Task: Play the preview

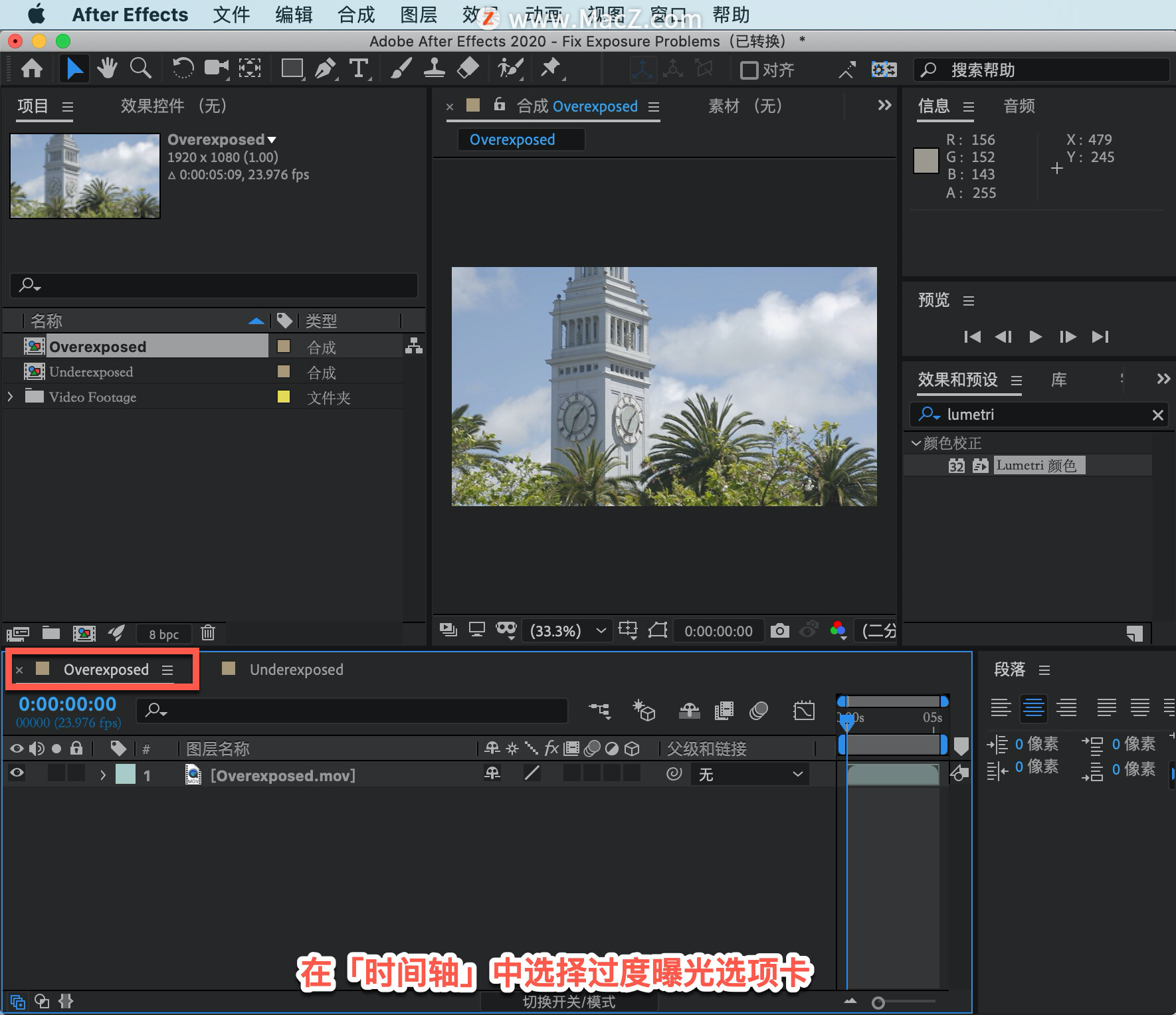Action: pyautogui.click(x=1035, y=337)
